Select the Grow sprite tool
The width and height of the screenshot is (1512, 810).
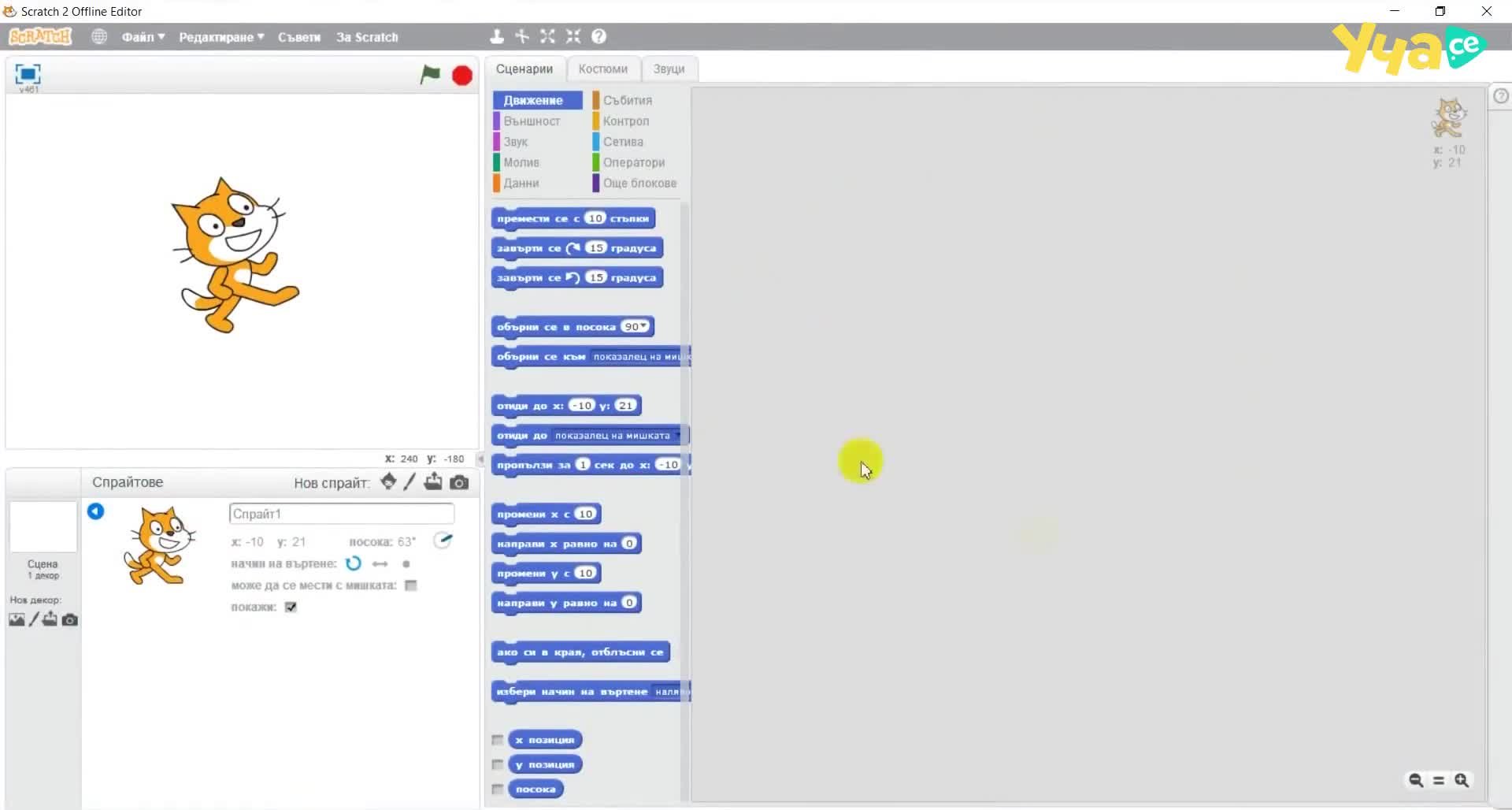[x=548, y=36]
